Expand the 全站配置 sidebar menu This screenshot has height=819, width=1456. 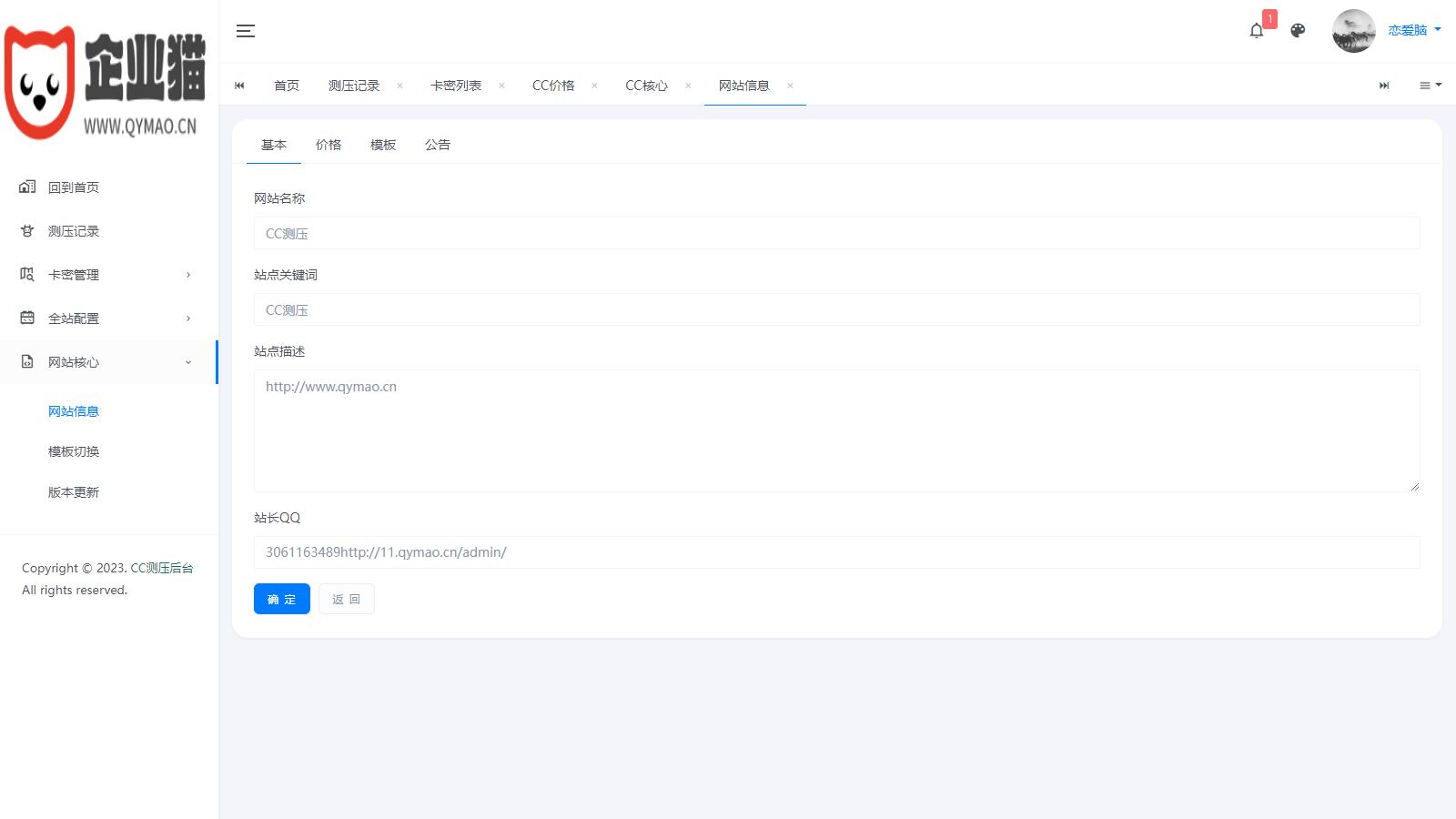point(109,318)
